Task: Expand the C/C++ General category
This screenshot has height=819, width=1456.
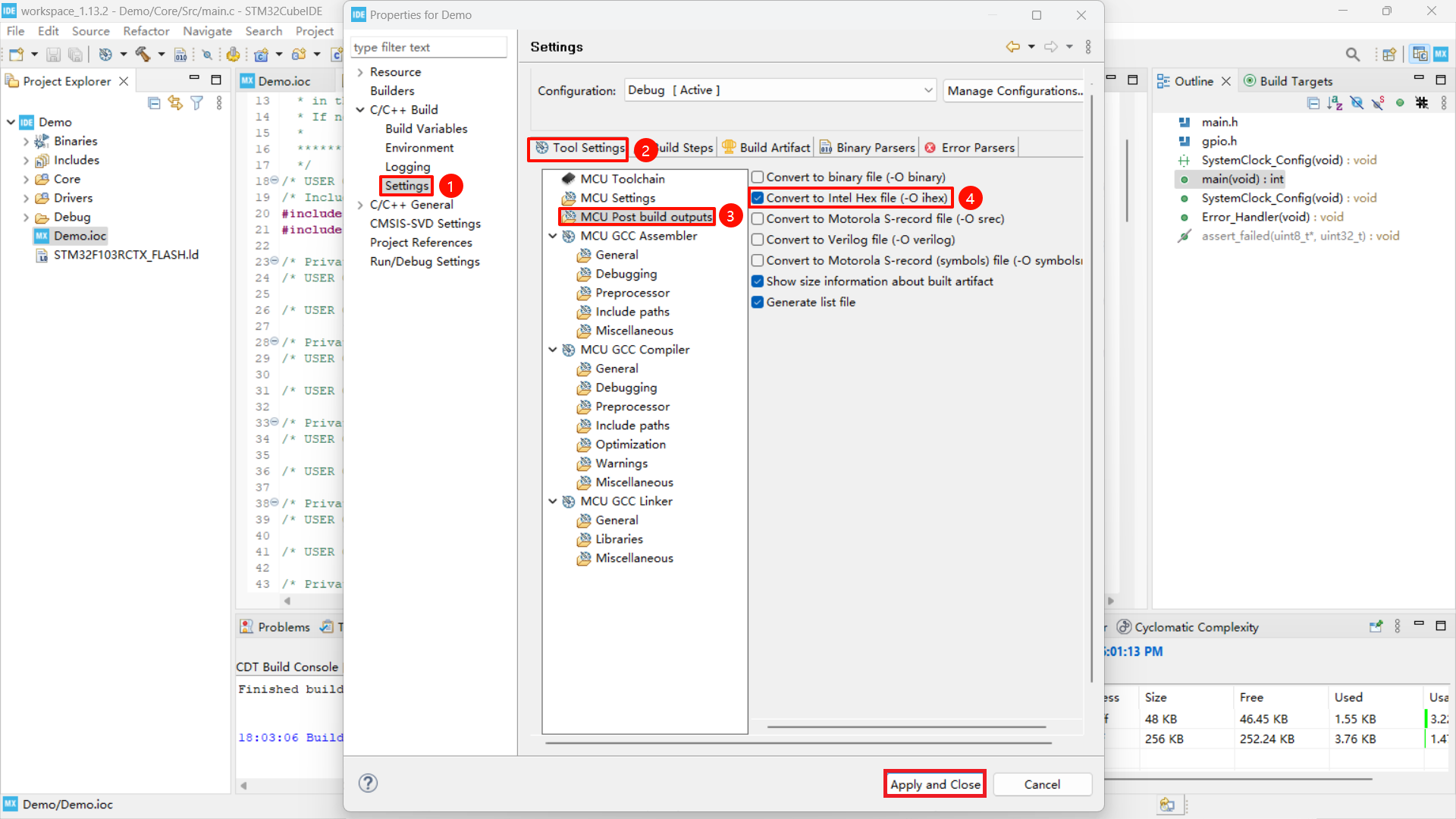Action: point(360,205)
